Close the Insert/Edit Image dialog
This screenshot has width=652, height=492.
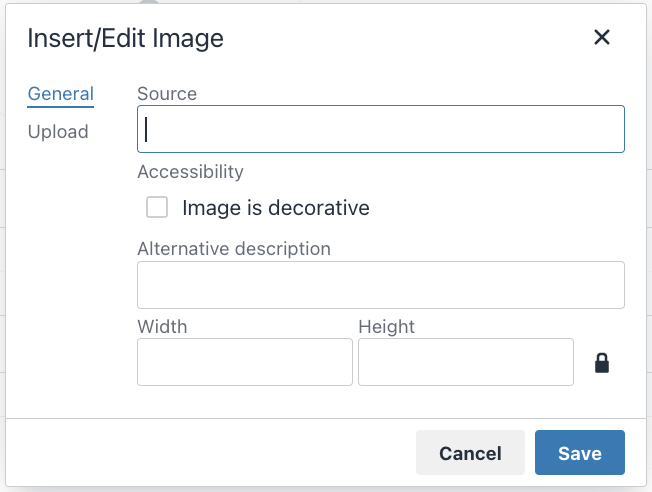pyautogui.click(x=601, y=38)
